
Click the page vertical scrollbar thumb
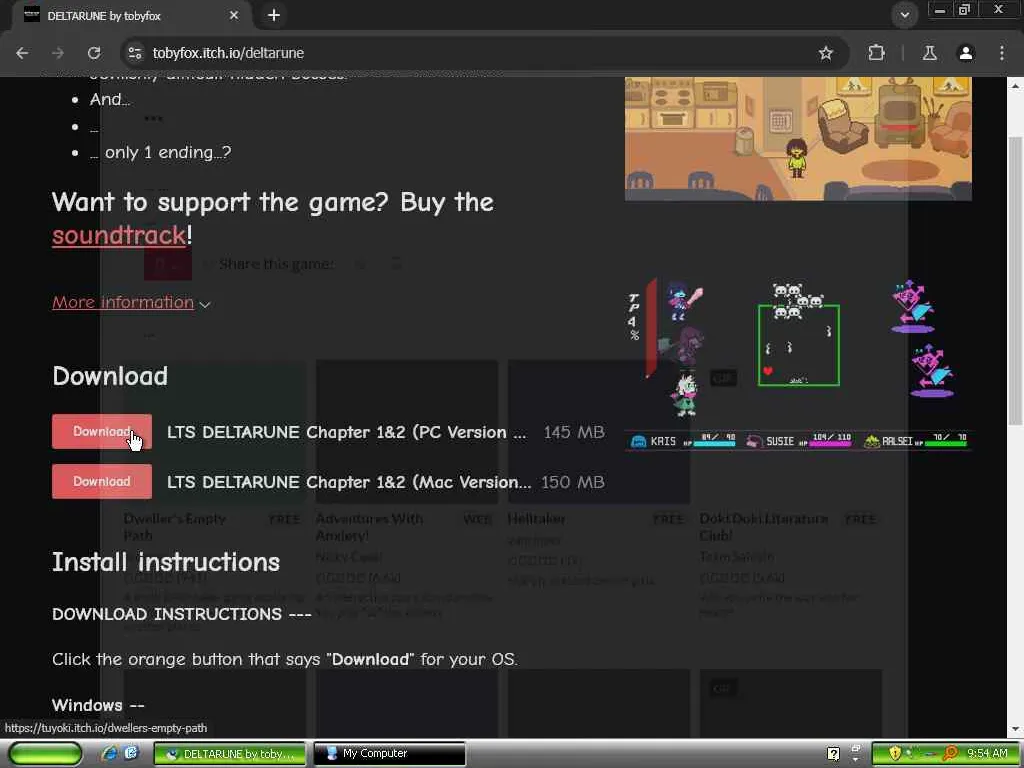coord(1015,281)
